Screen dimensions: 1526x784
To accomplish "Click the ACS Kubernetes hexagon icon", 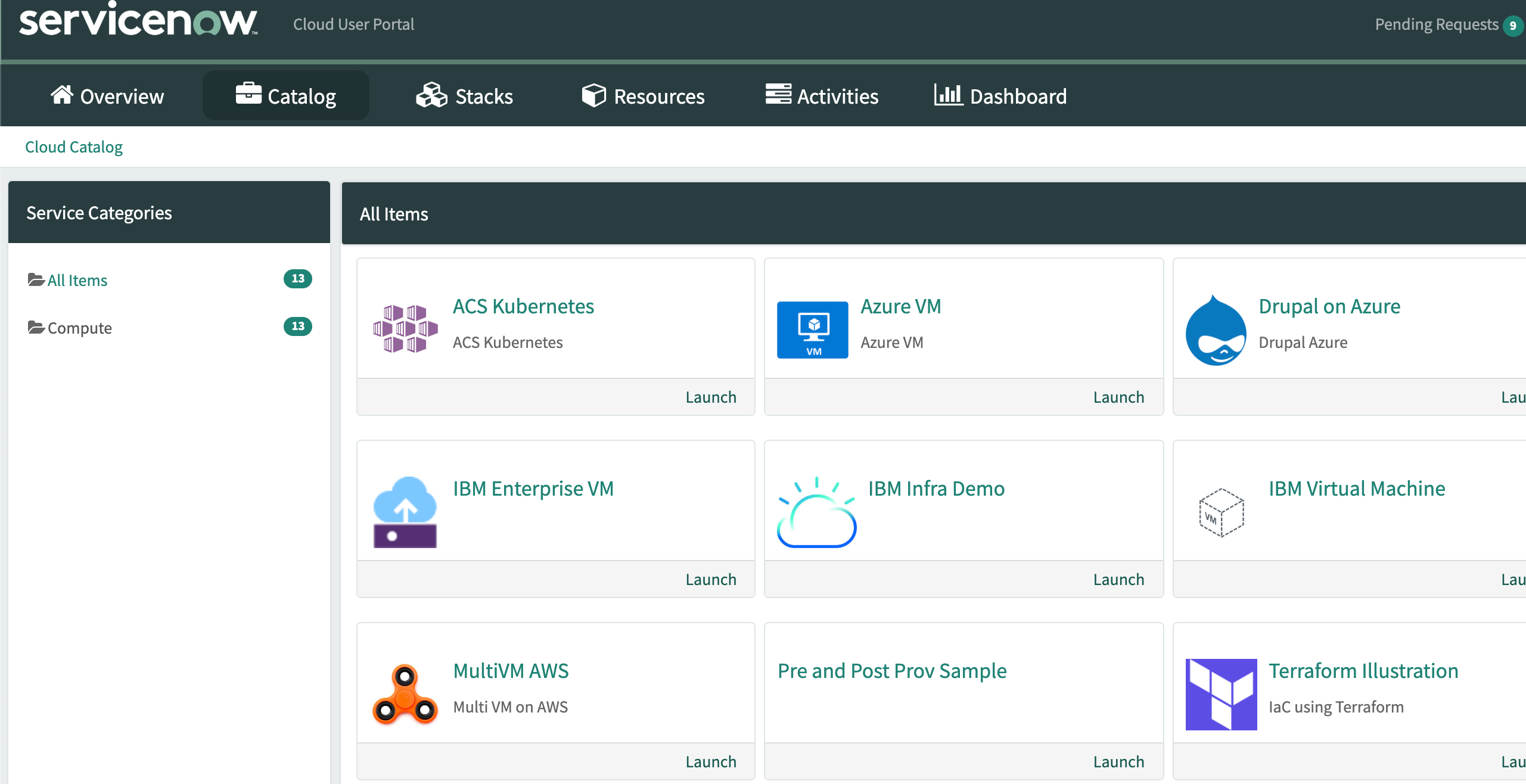I will click(x=405, y=328).
